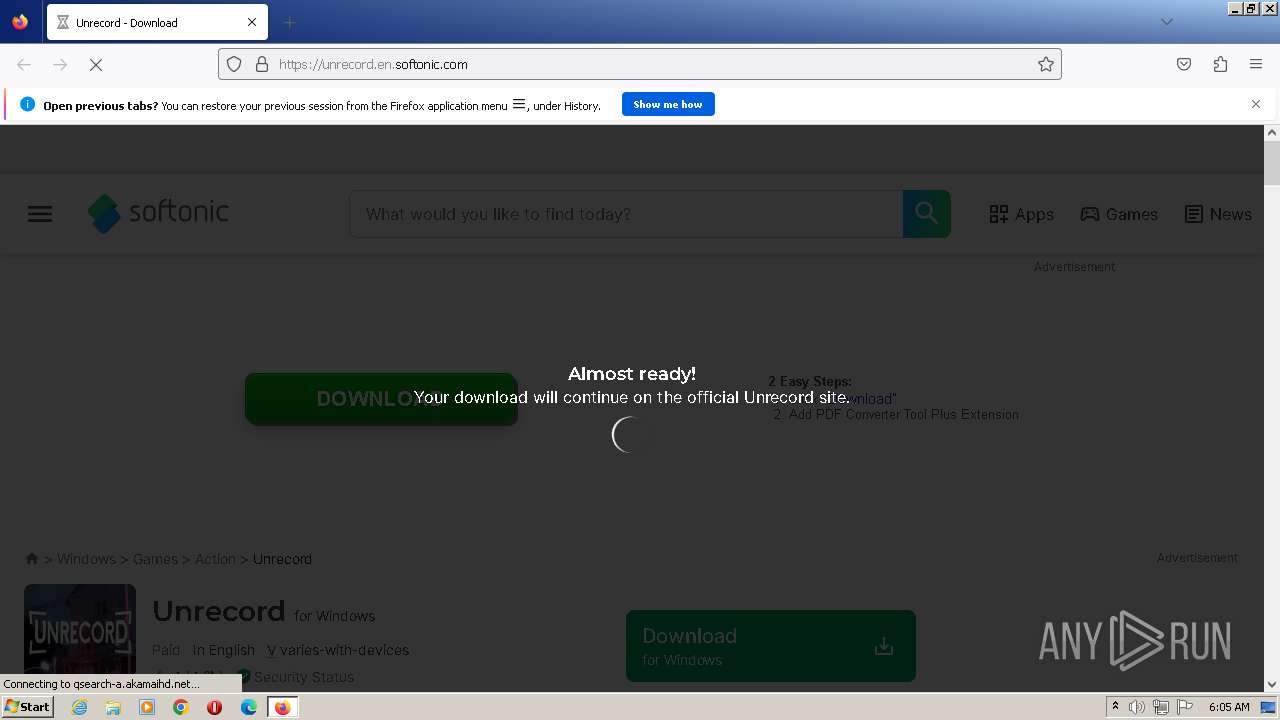
Task: Open the Games breadcrumb link
Action: (155, 559)
